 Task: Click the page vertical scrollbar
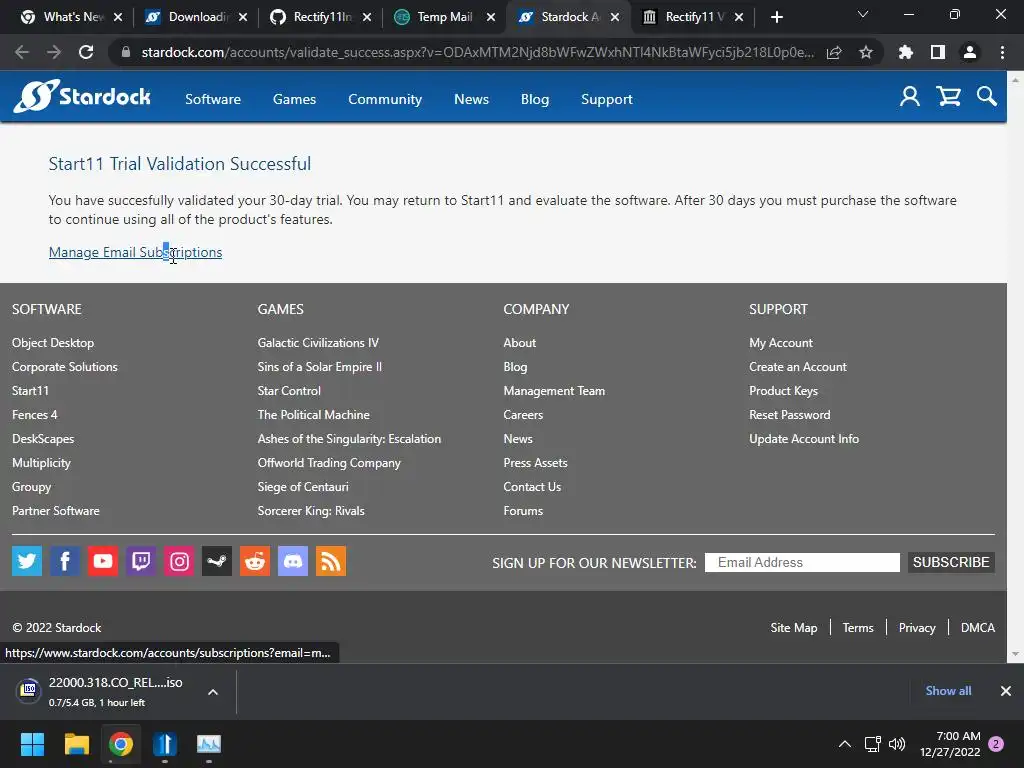point(1015,366)
